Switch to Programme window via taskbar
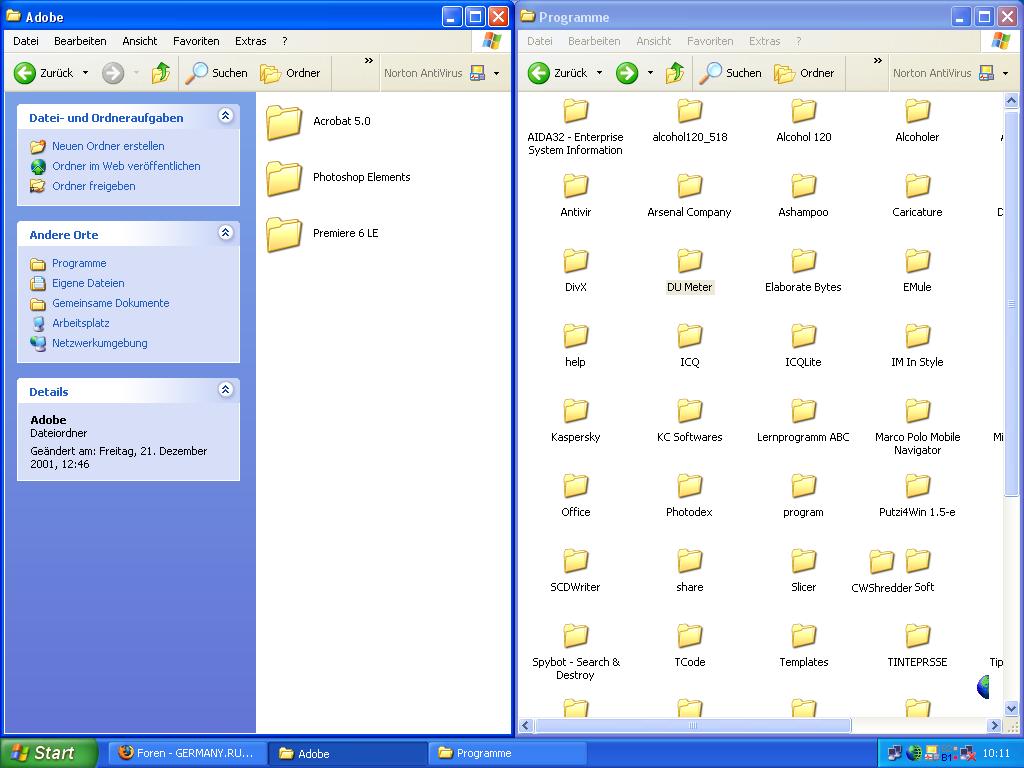 [x=507, y=753]
